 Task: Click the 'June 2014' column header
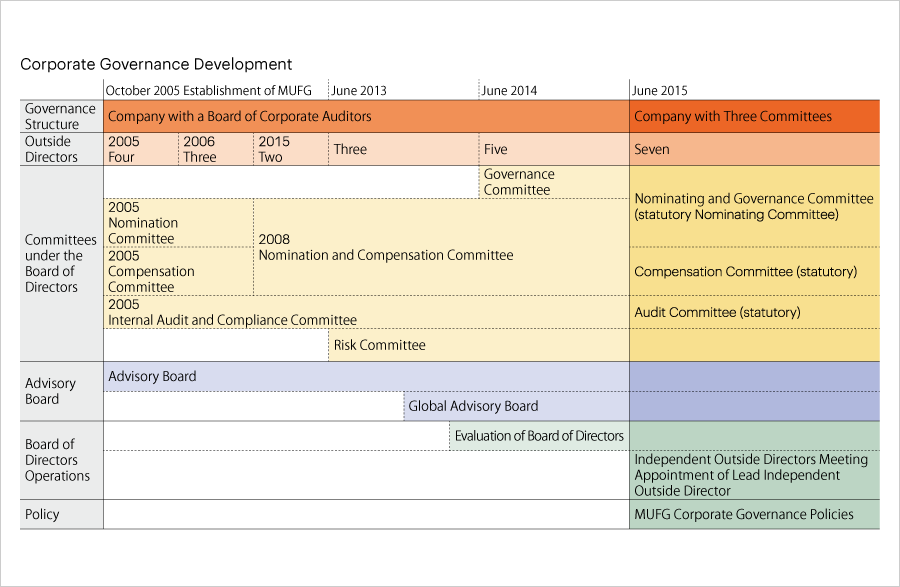(x=509, y=91)
